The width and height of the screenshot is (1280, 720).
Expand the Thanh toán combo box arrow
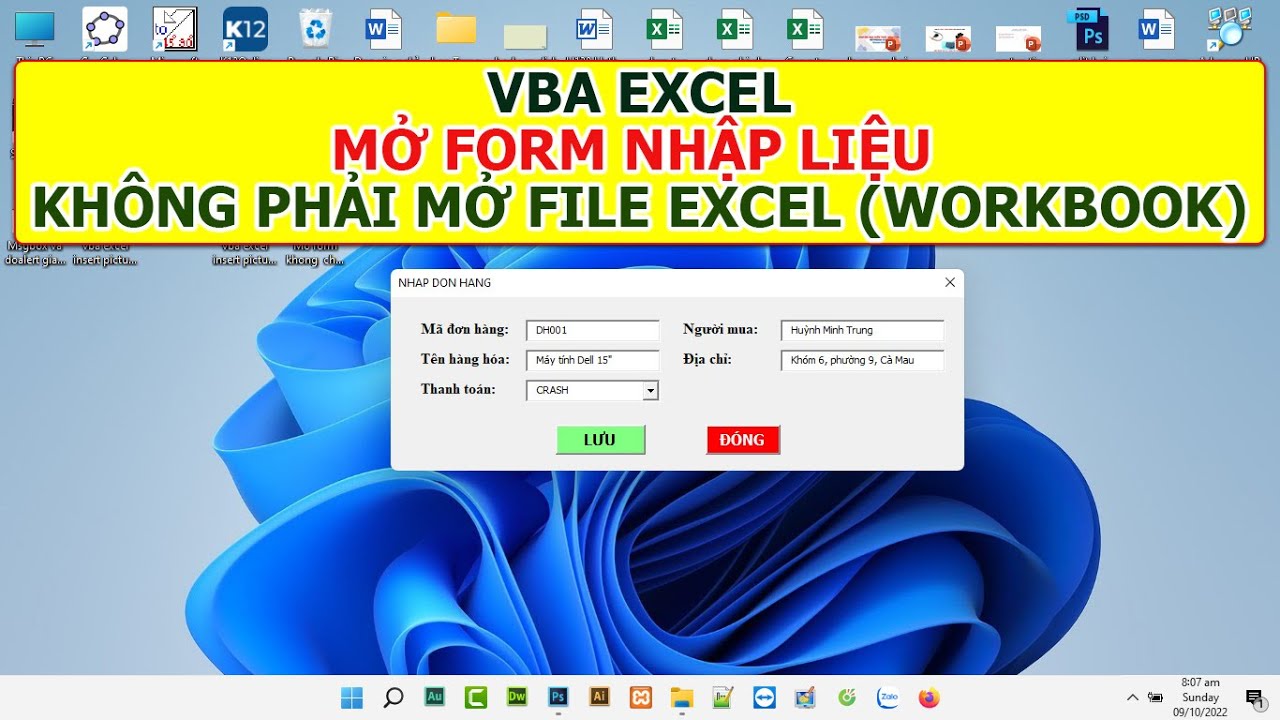point(650,391)
